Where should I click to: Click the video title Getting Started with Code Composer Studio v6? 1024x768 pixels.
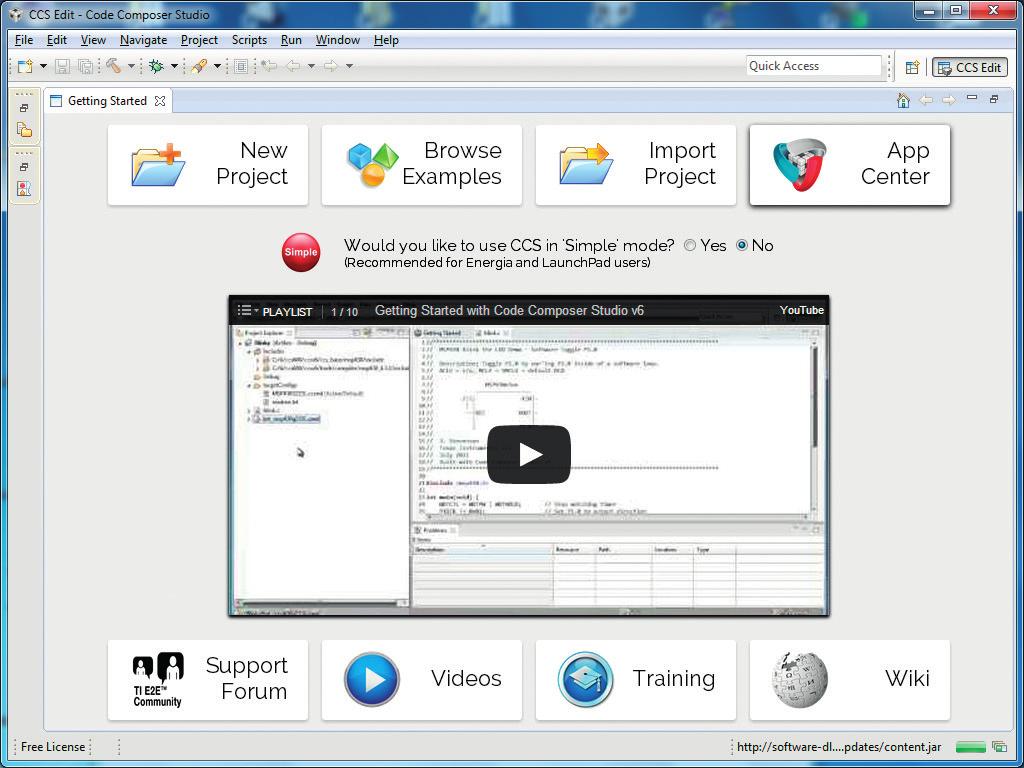click(509, 311)
